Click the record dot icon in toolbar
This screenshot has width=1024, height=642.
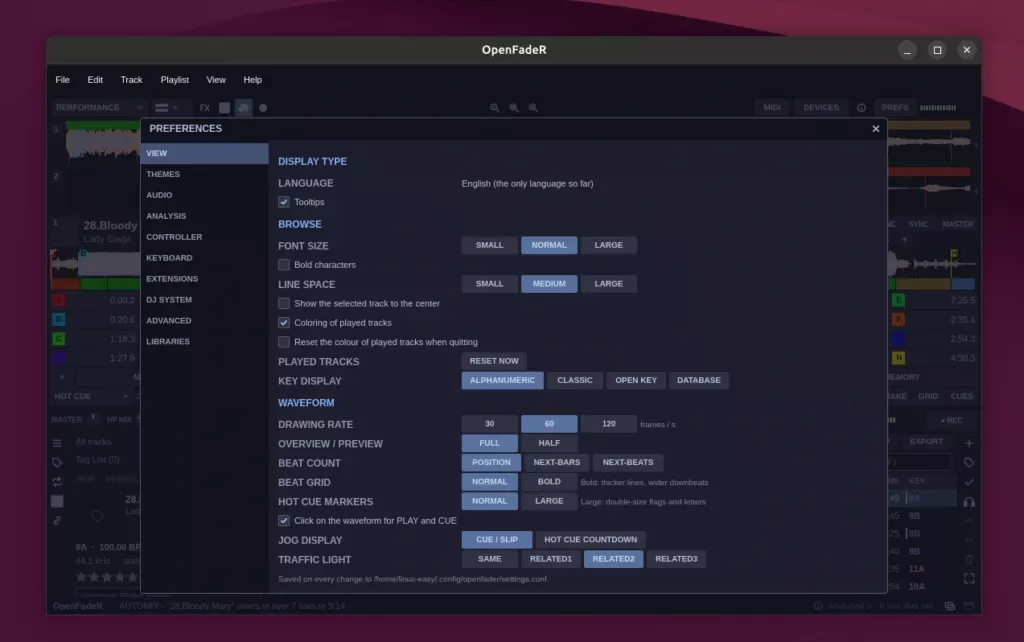pyautogui.click(x=263, y=108)
